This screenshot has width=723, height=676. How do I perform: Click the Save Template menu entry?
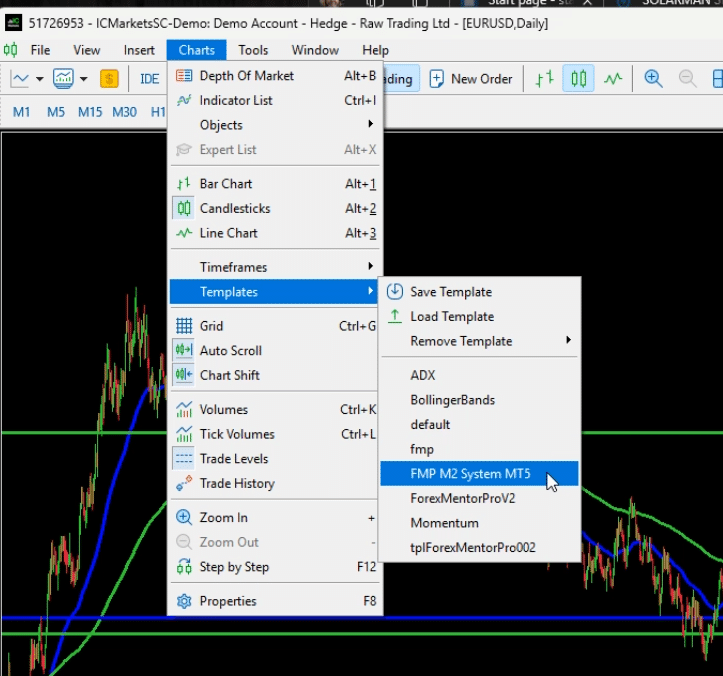tap(450, 292)
